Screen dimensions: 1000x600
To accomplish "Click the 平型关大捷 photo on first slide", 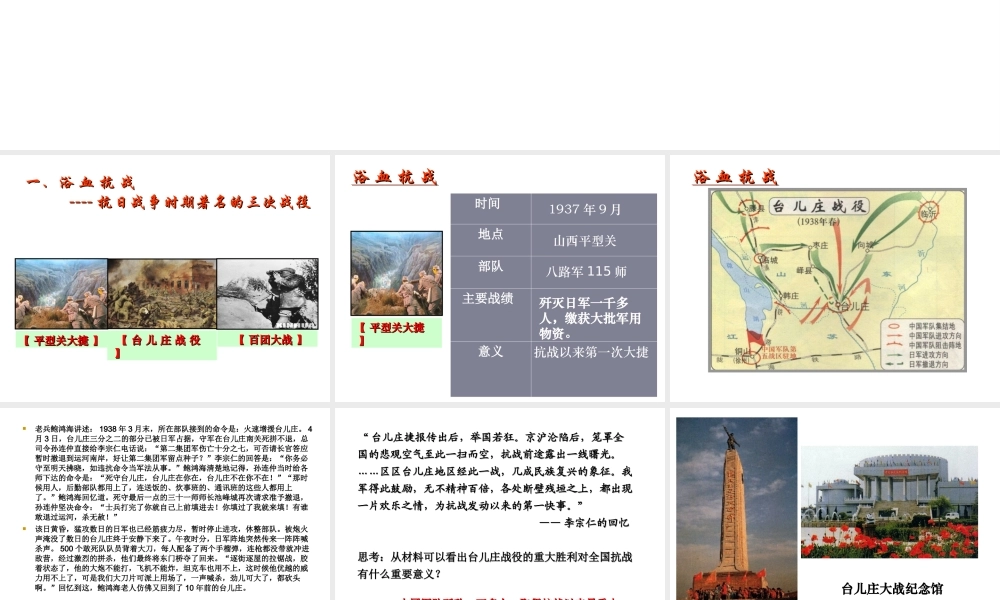I will [61, 294].
